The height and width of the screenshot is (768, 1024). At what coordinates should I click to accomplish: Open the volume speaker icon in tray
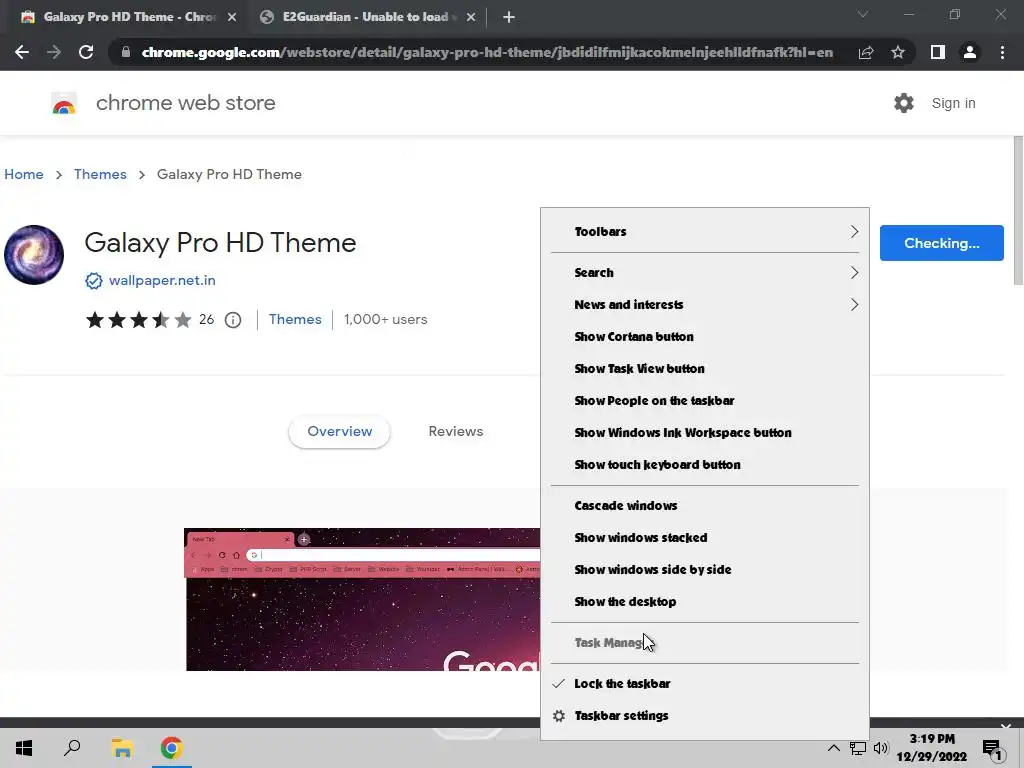click(x=881, y=748)
